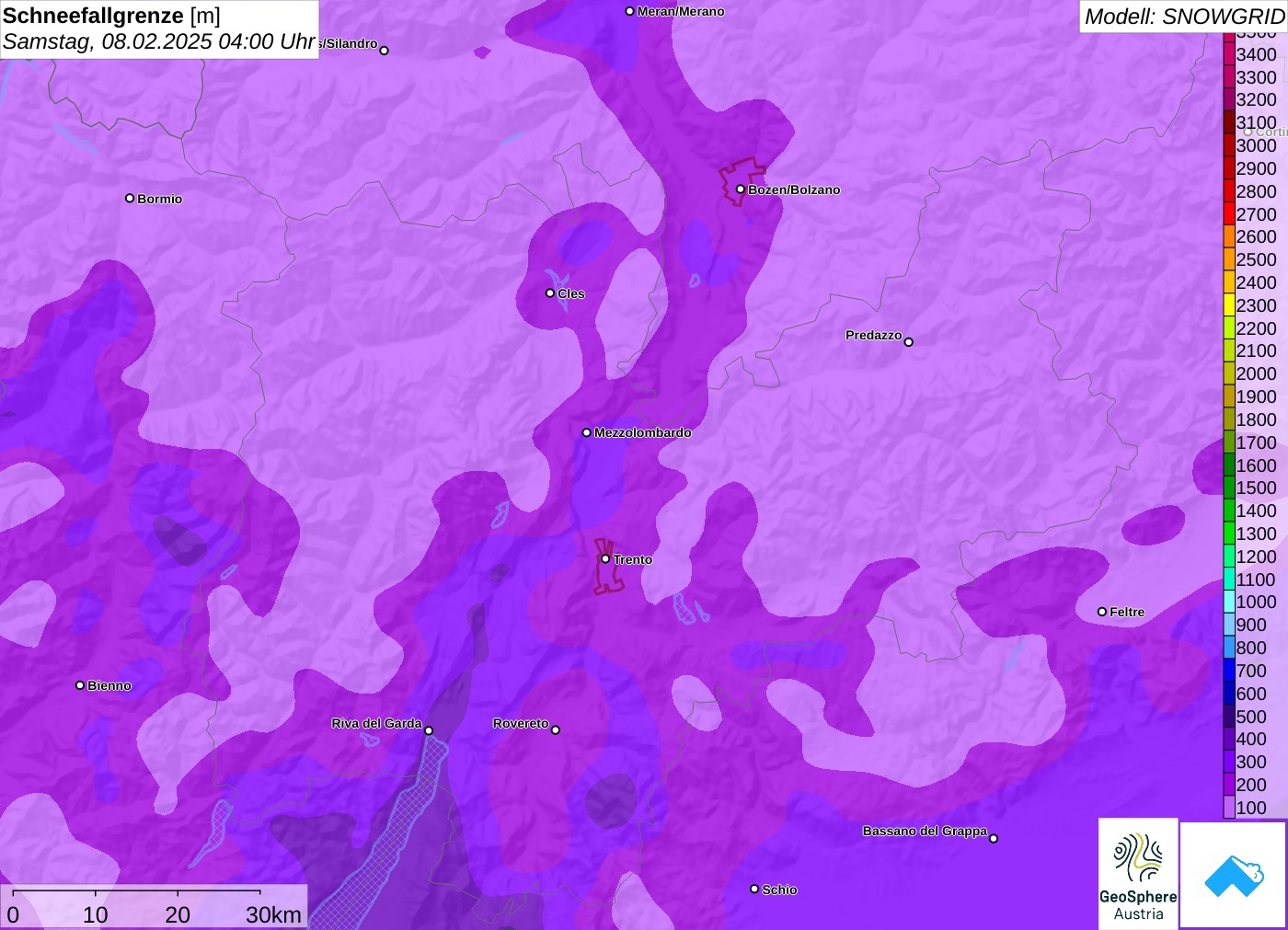Click the Bozen/Bolzano label text
This screenshot has height=930, width=1288.
[794, 189]
